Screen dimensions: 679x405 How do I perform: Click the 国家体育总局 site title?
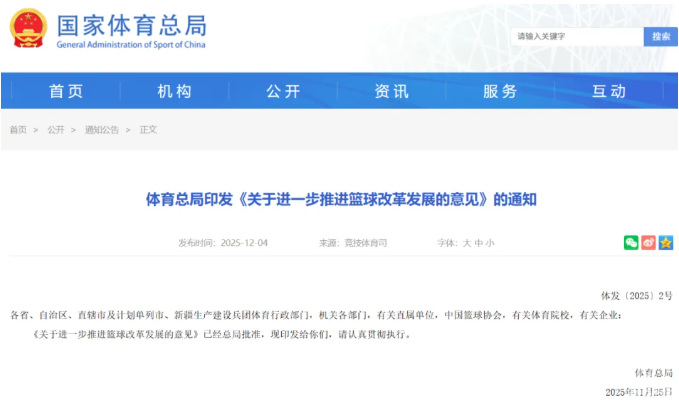[132, 25]
